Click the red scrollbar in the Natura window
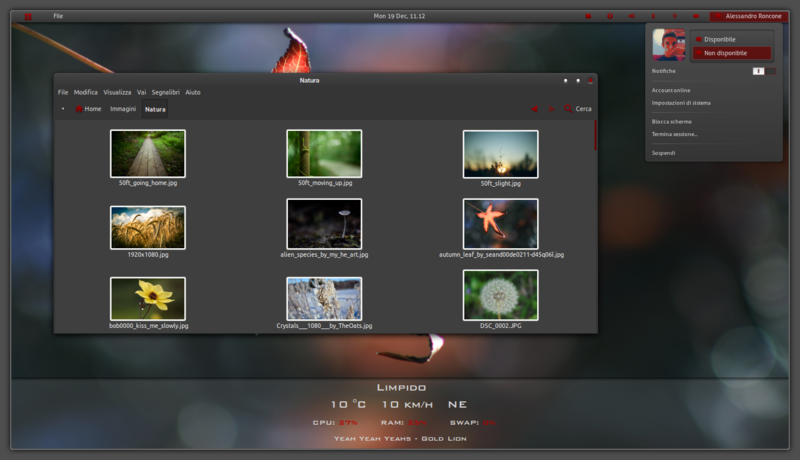Viewport: 800px width, 460px height. [595, 136]
